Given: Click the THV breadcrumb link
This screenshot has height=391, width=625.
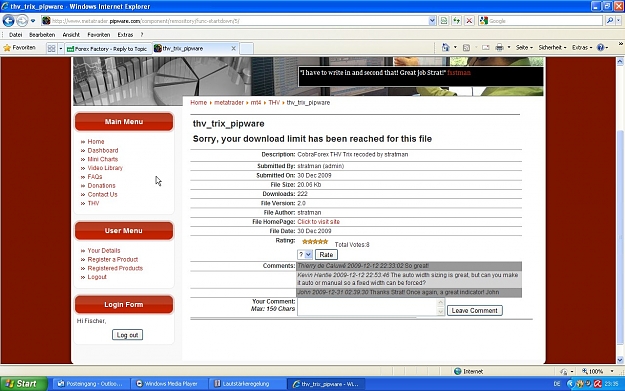Looking at the screenshot, I should click(x=274, y=102).
